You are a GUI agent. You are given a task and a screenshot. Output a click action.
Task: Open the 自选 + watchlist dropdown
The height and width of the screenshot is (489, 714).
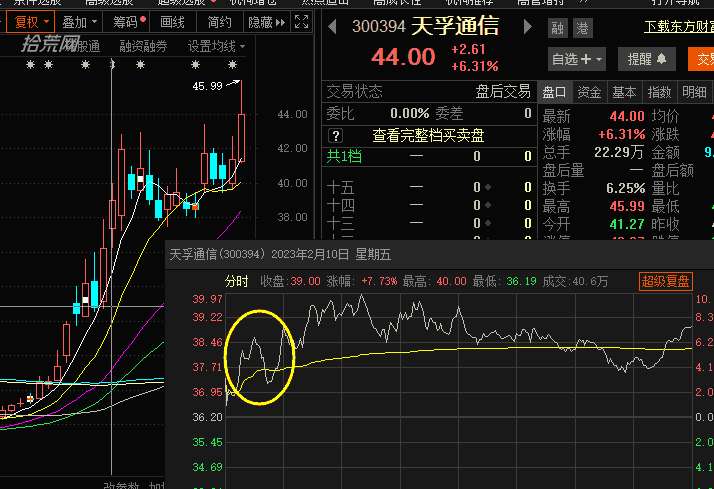576,59
